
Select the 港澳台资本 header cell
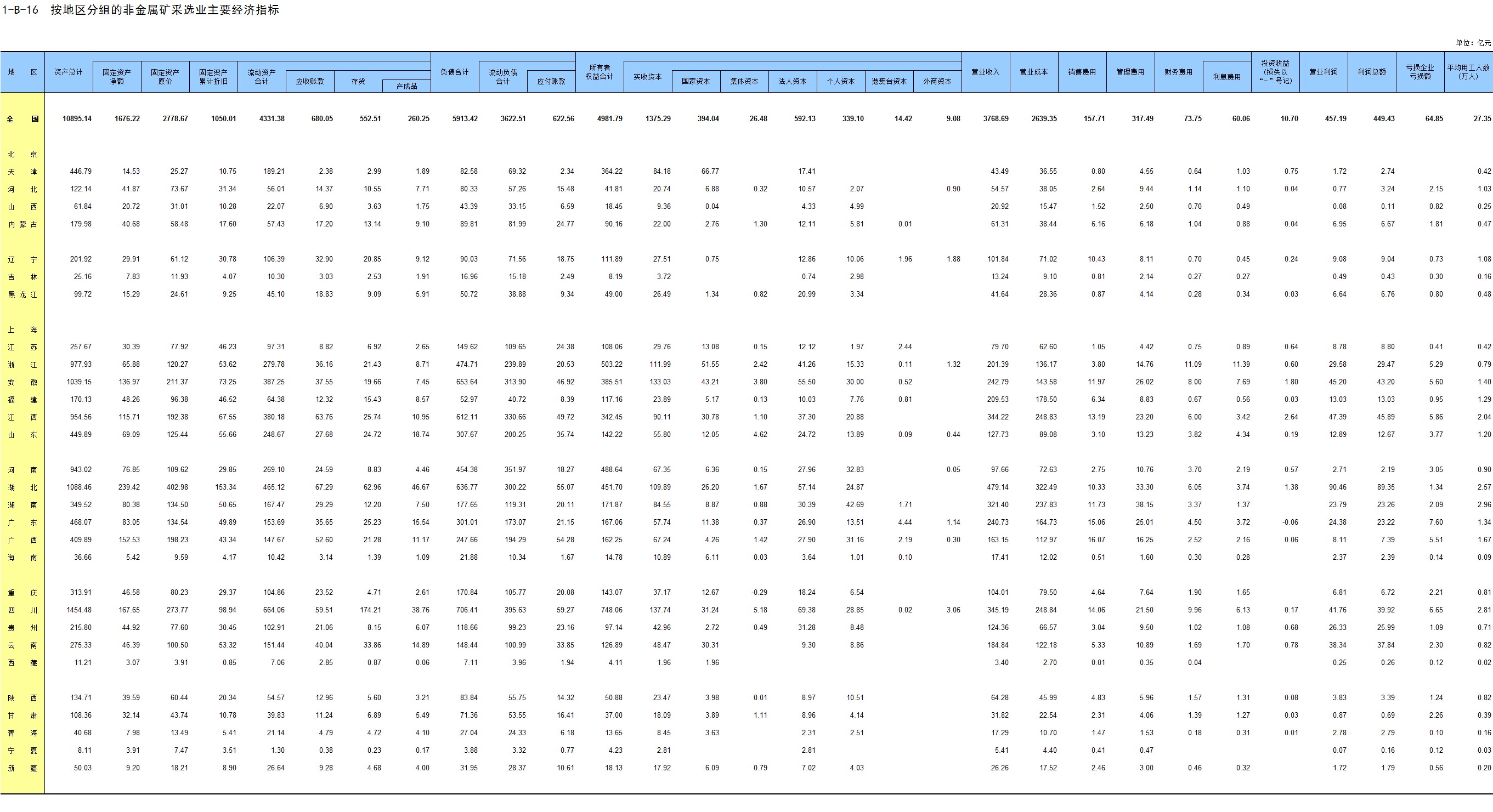tap(889, 82)
